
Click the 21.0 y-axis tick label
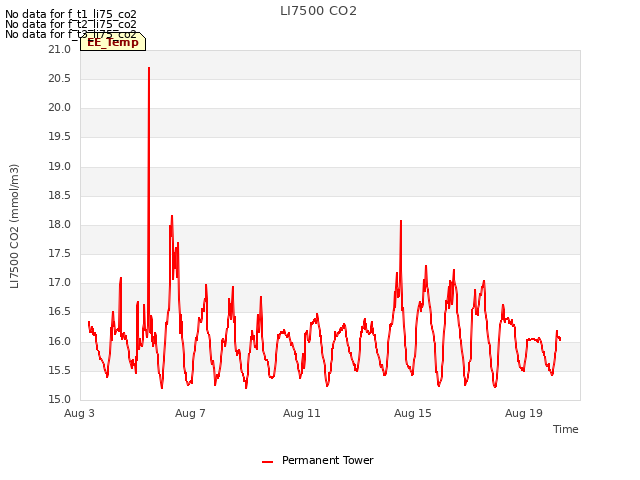coord(60,49)
